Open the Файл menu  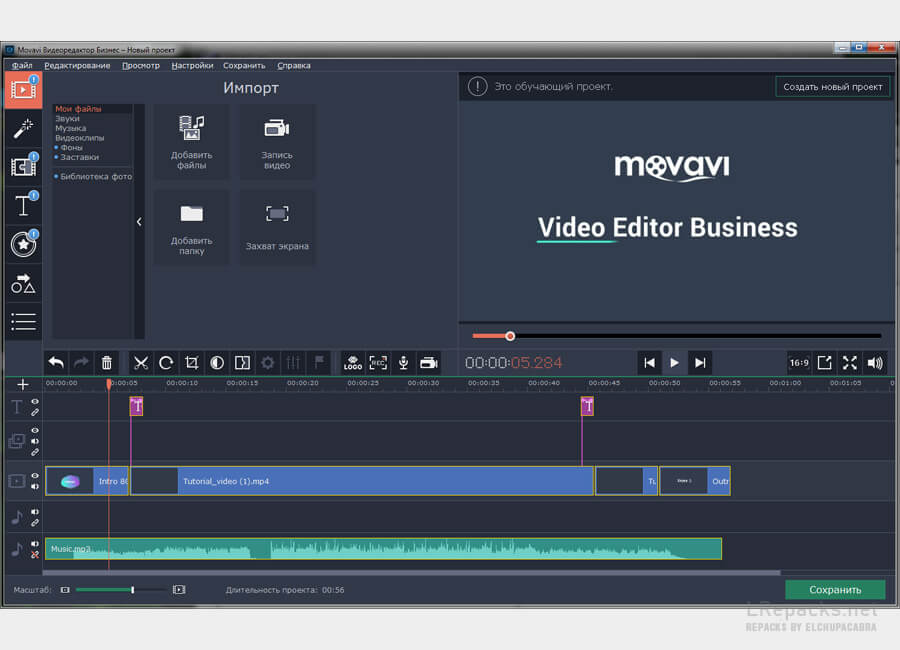[x=22, y=65]
